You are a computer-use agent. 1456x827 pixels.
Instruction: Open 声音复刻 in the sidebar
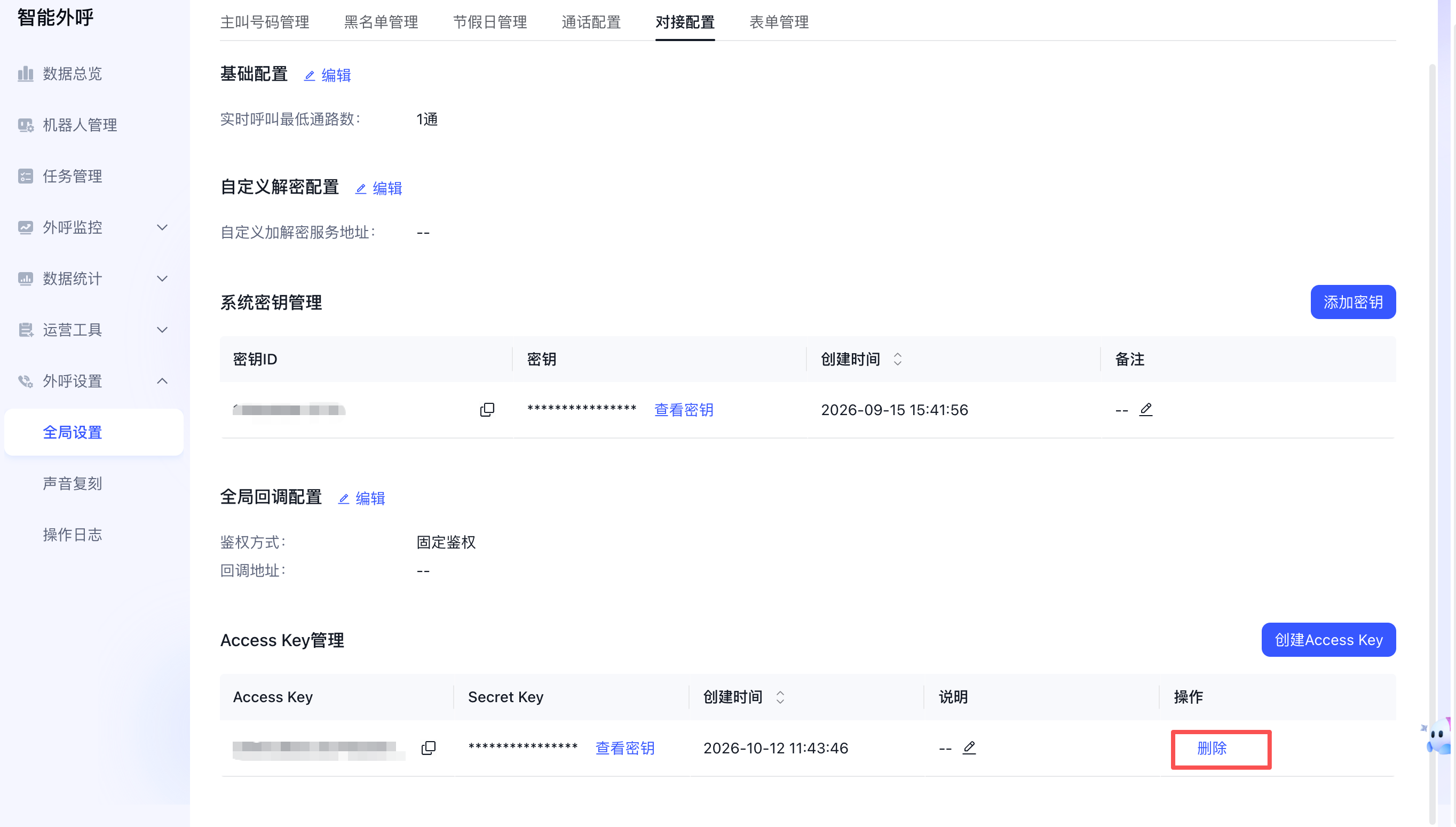point(72,483)
